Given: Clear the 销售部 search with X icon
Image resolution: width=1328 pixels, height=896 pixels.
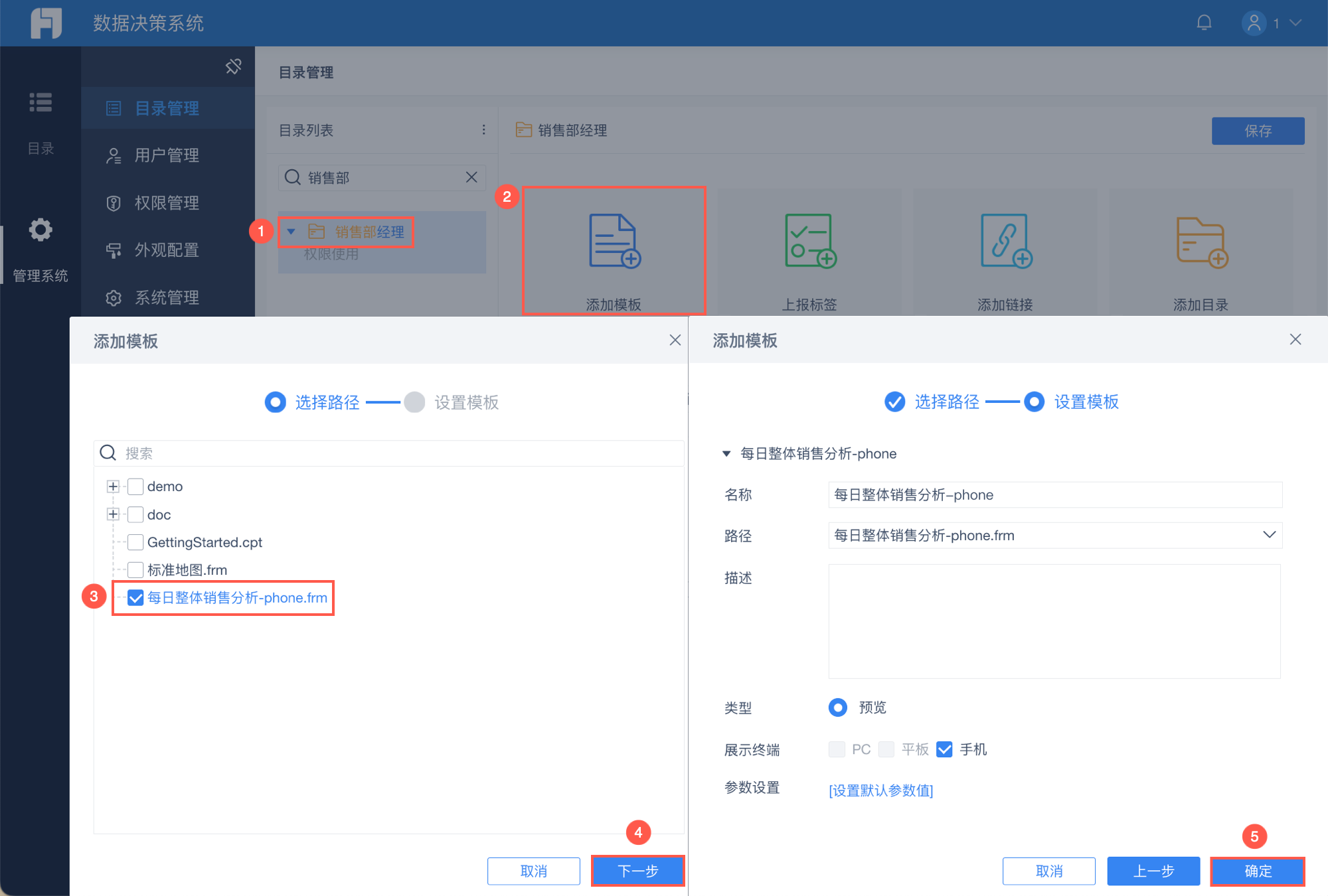Looking at the screenshot, I should 471,177.
